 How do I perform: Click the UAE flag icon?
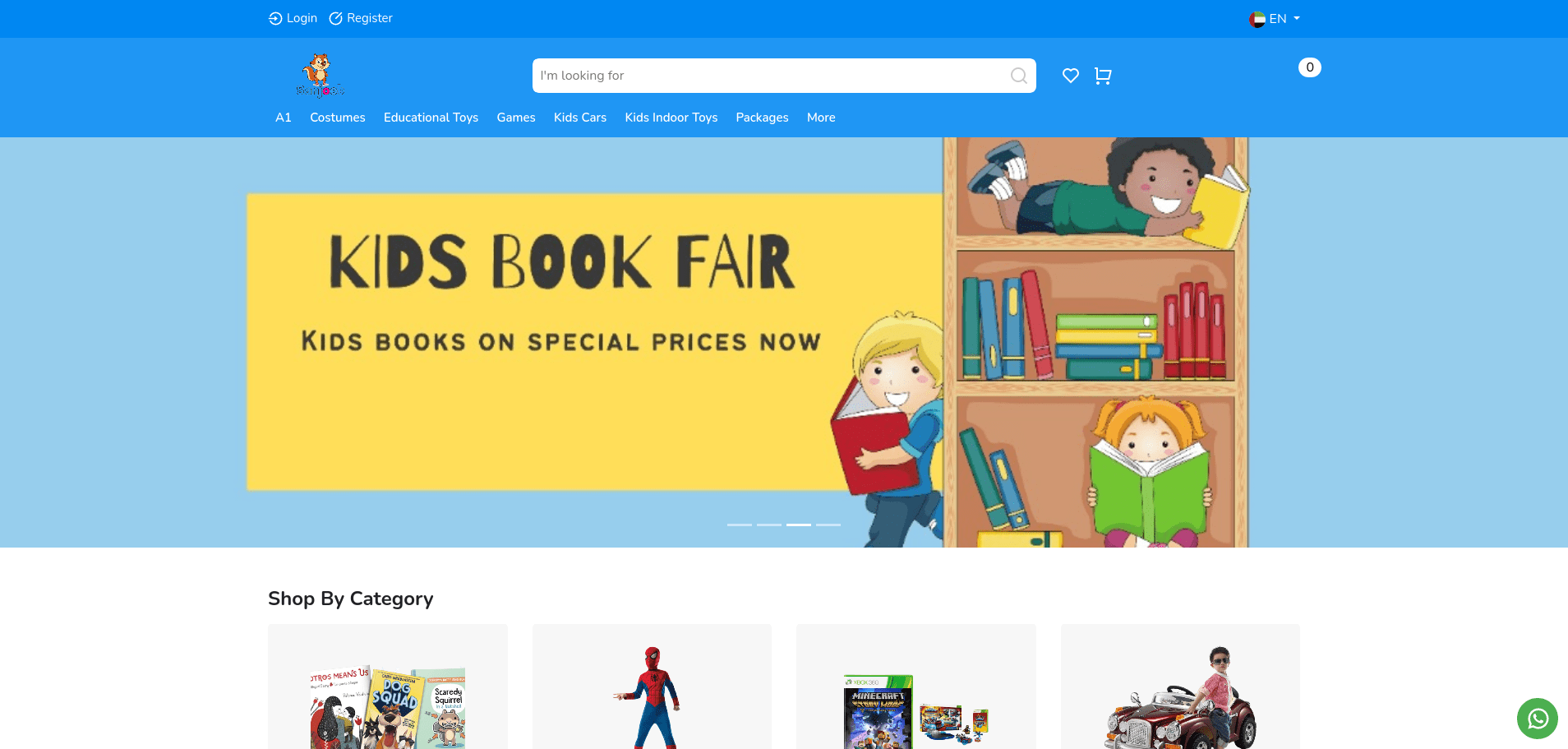tap(1257, 19)
